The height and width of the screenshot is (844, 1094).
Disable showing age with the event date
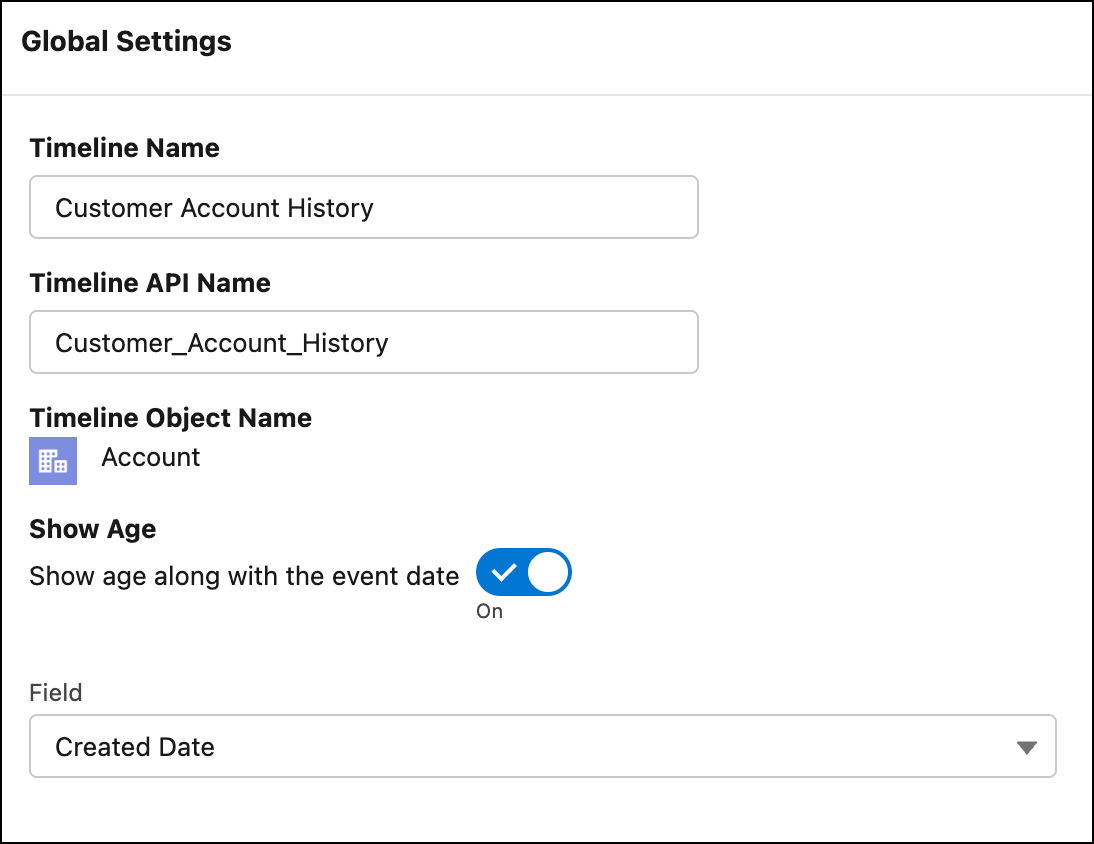click(523, 571)
